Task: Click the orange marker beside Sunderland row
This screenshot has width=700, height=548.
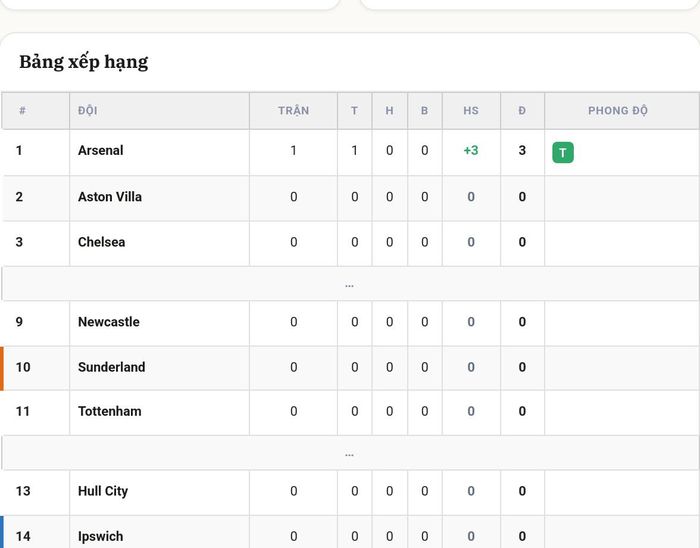Action: (2, 368)
